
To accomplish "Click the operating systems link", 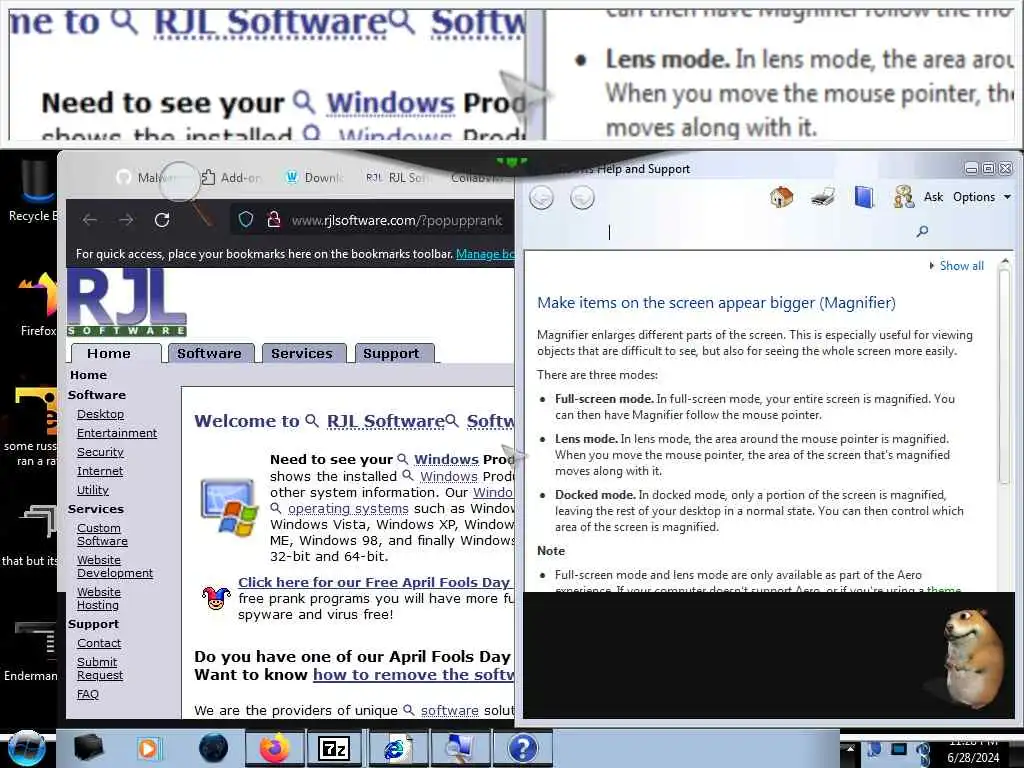I will tap(348, 508).
